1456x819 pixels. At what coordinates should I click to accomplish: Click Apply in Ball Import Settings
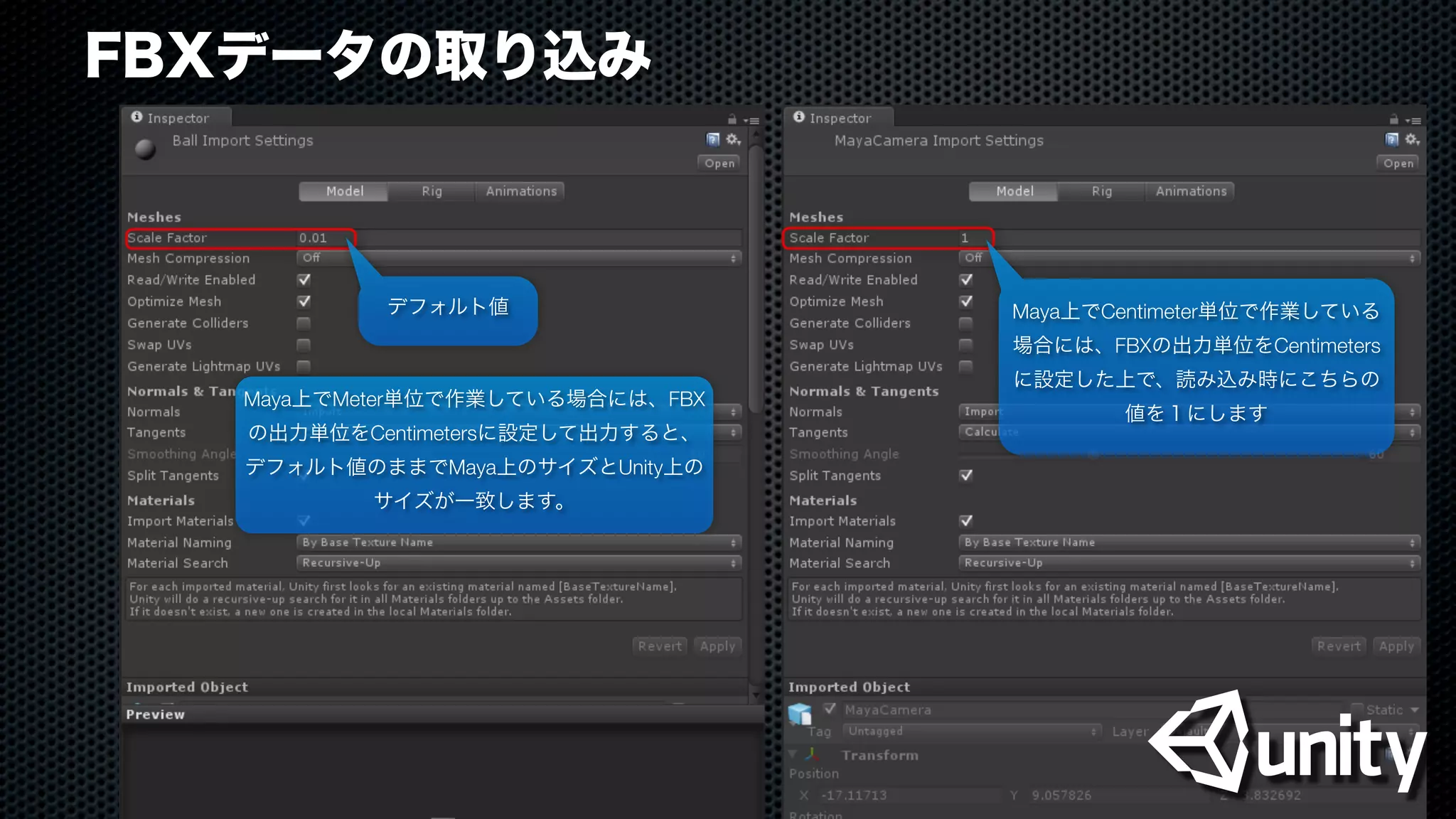click(x=717, y=646)
